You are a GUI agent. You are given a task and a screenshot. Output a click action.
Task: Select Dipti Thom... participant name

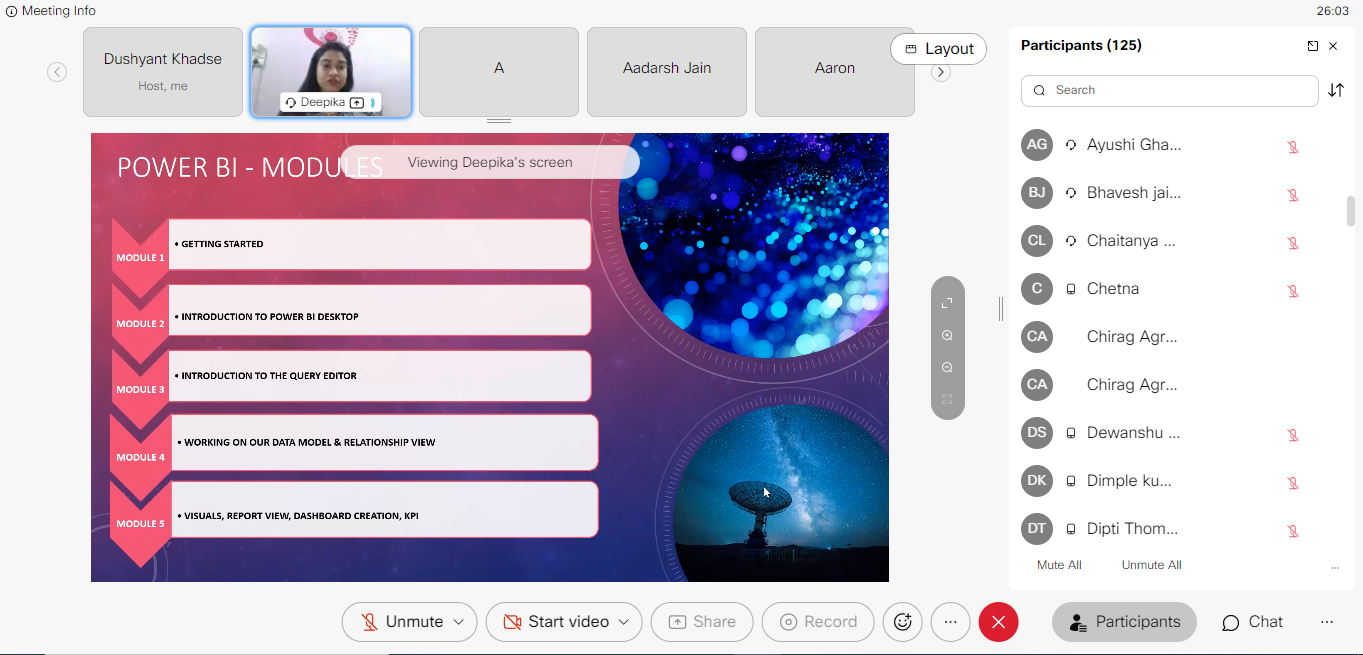pyautogui.click(x=1133, y=529)
